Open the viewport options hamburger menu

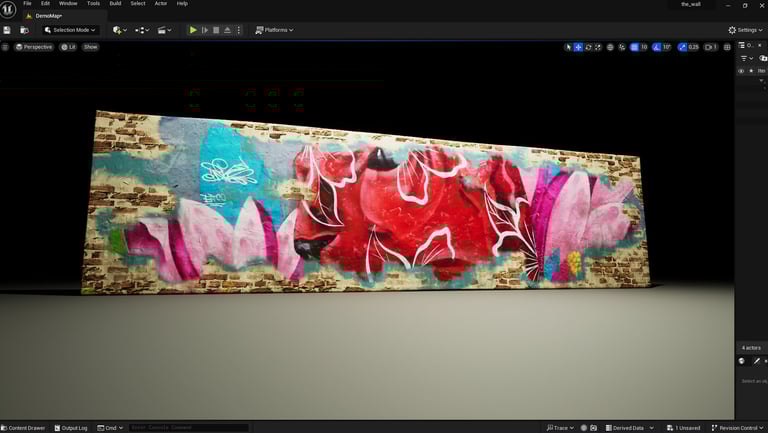5,47
